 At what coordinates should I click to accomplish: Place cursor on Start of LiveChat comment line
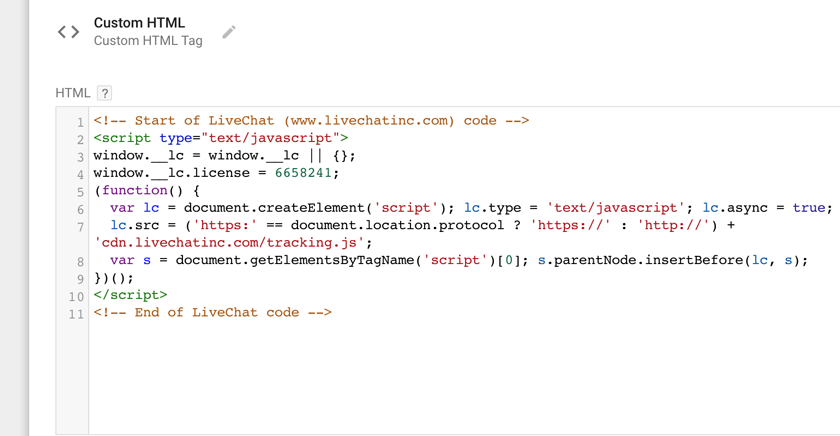[311, 121]
